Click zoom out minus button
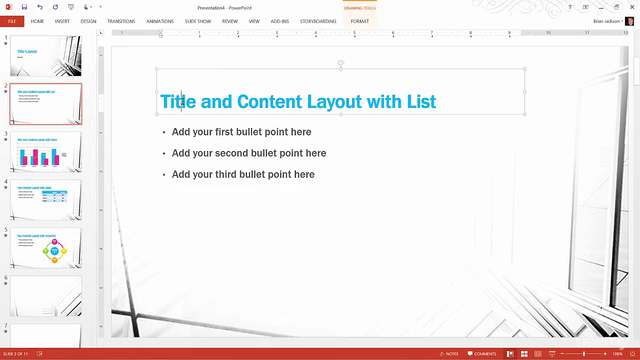The width and height of the screenshot is (640, 360). coord(562,354)
